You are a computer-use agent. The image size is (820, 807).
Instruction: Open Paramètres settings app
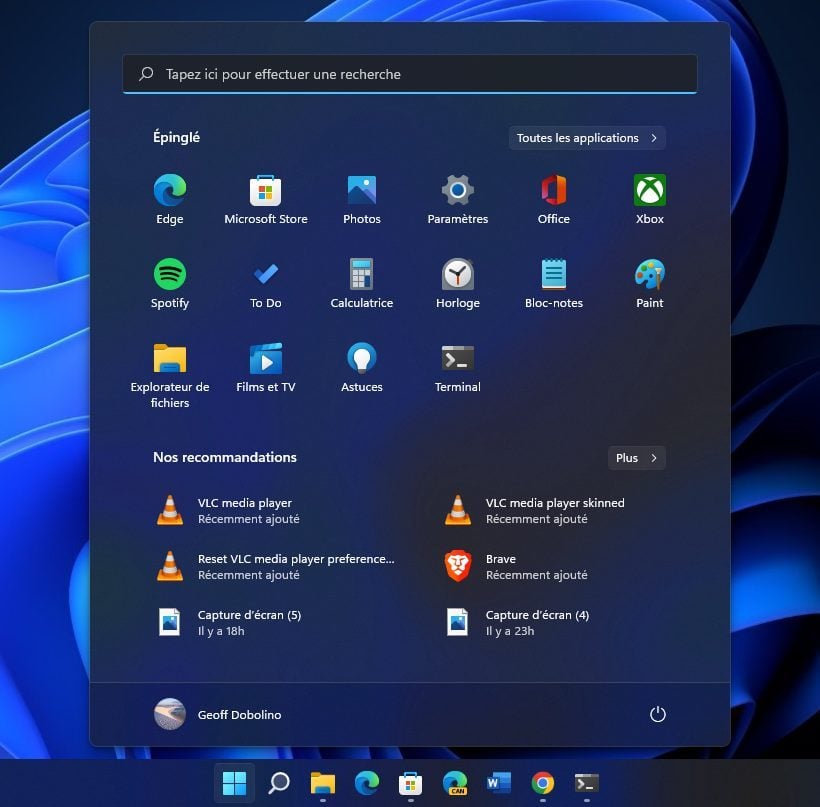coord(458,199)
